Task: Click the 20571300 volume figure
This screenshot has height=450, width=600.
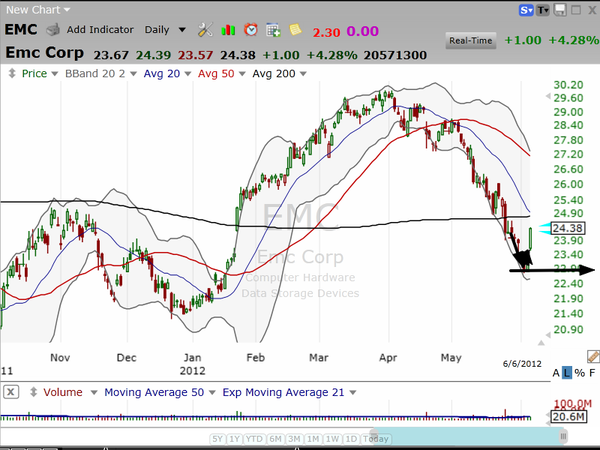Action: (x=395, y=55)
